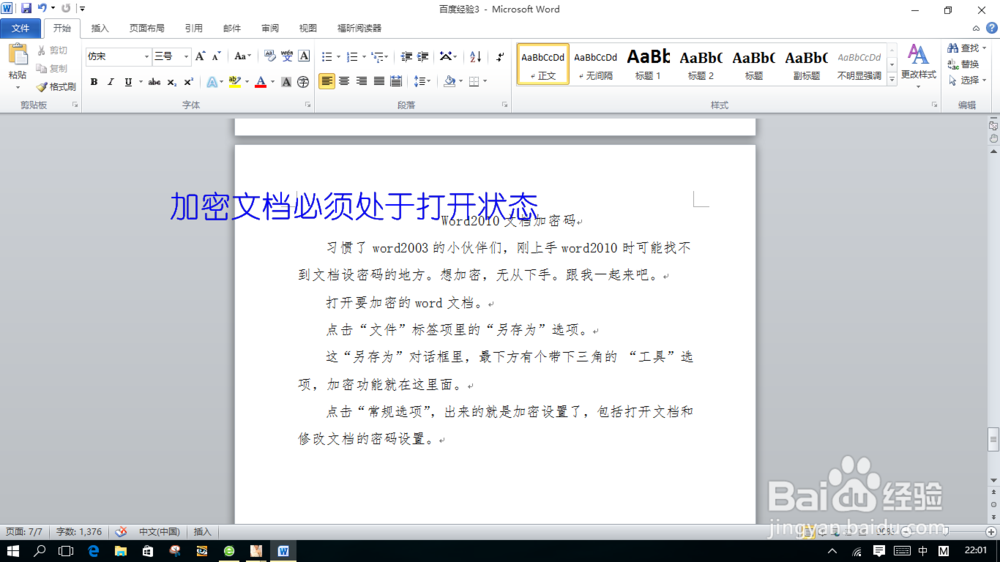Click Replace (替换) in editing group
1000x562 pixels.
click(x=963, y=64)
